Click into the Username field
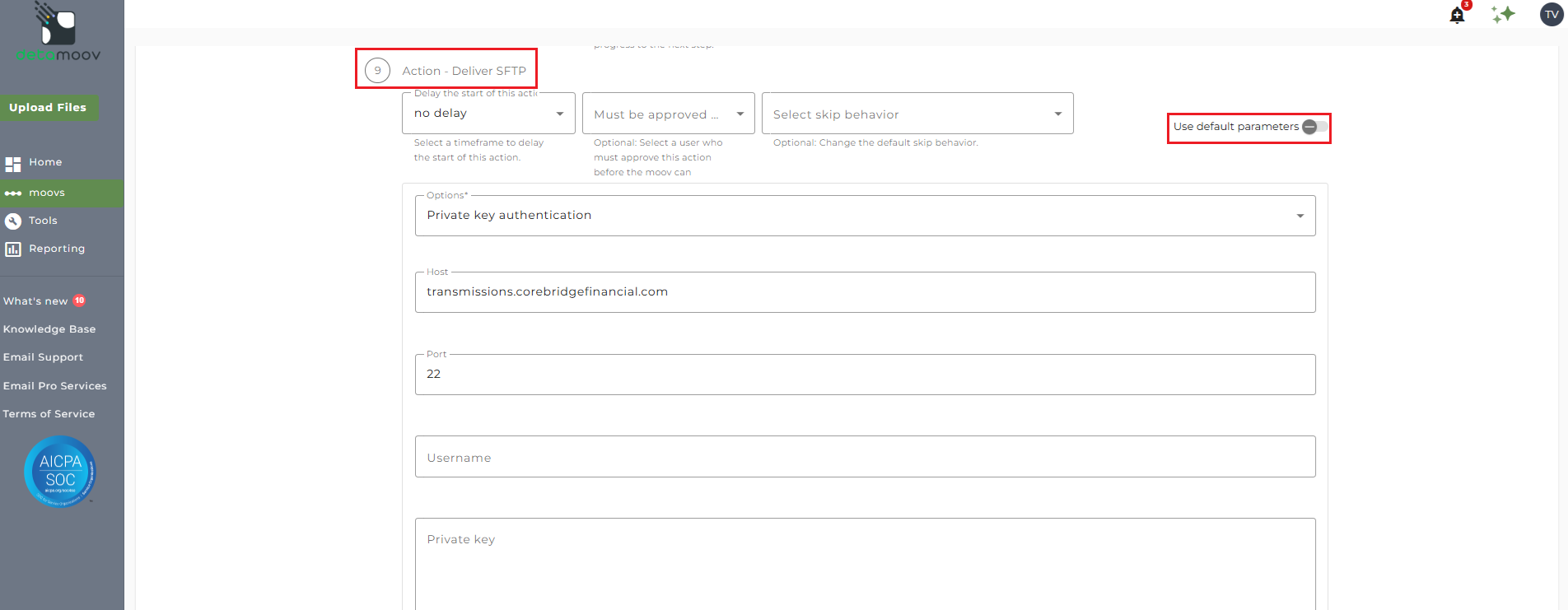The height and width of the screenshot is (610, 1568). click(x=864, y=458)
